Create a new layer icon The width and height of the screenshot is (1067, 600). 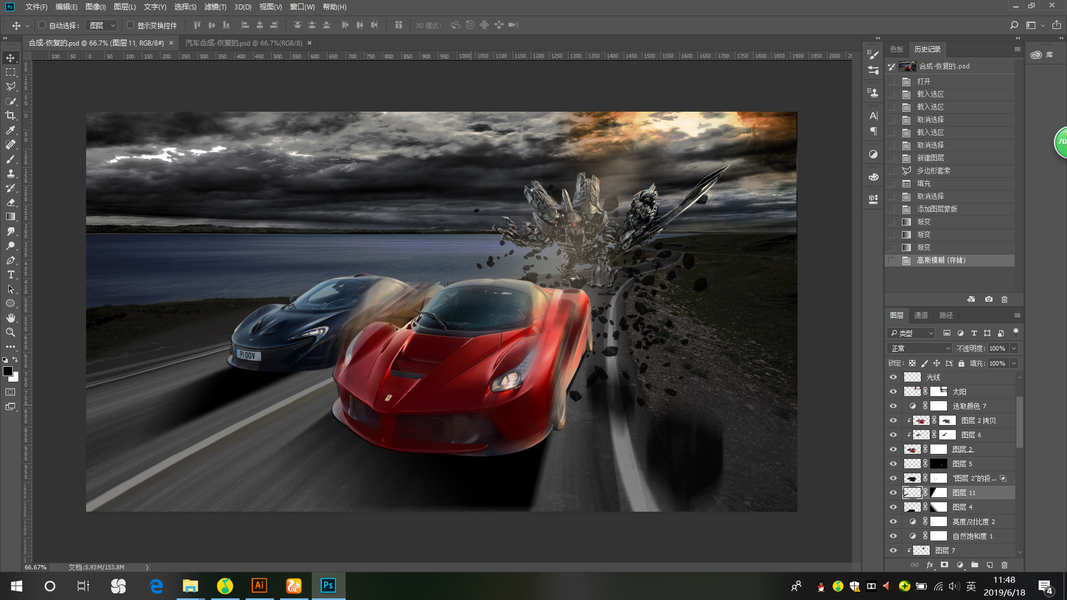click(989, 565)
